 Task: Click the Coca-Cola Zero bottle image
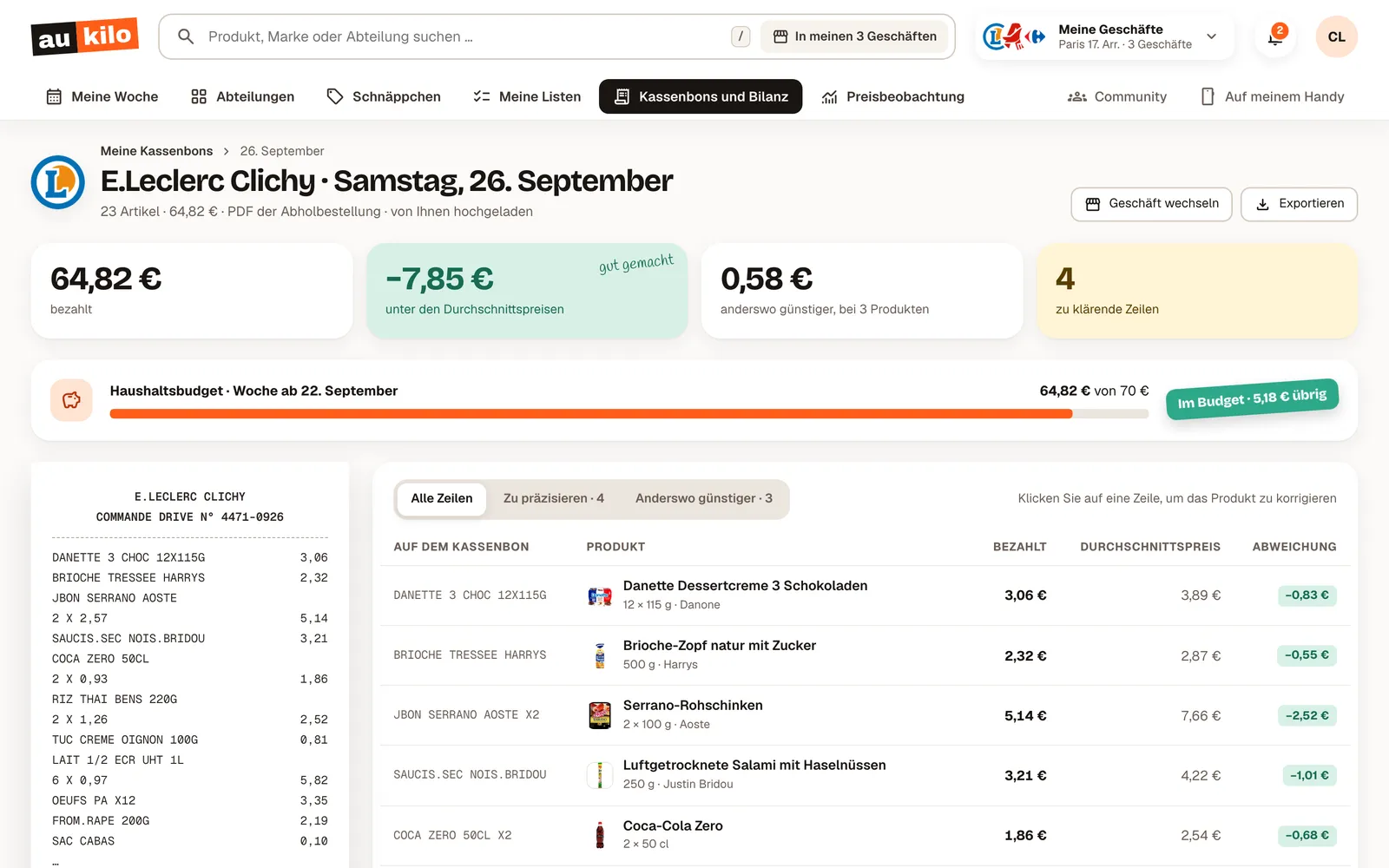[600, 835]
